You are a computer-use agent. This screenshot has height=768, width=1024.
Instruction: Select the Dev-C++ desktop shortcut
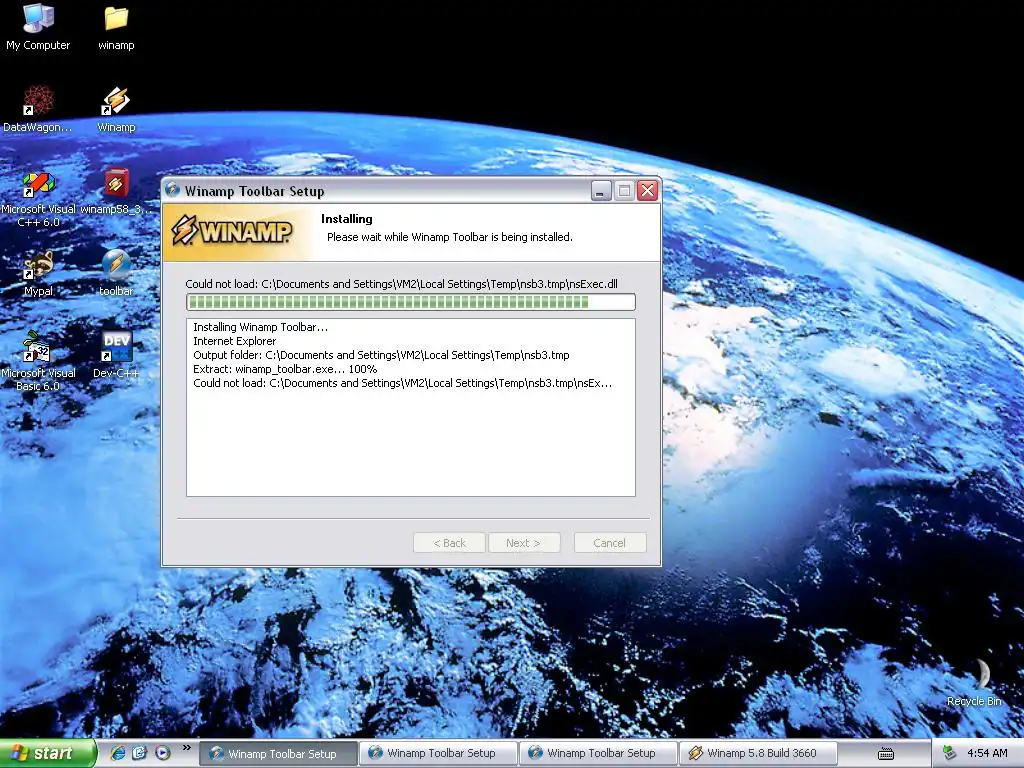pos(116,355)
